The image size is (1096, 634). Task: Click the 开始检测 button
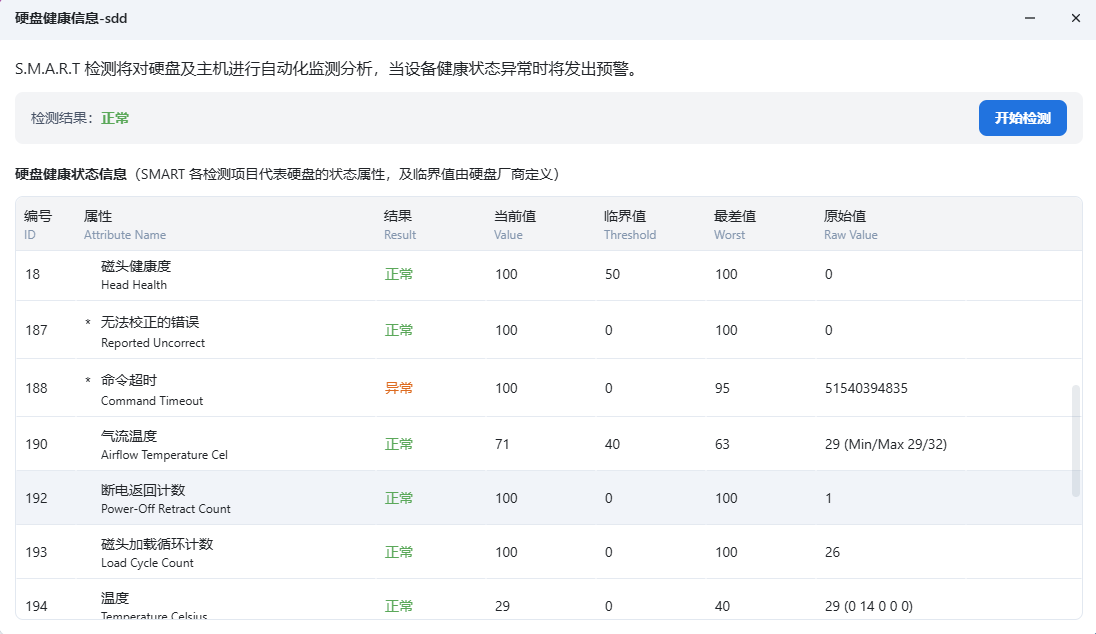tap(1022, 118)
